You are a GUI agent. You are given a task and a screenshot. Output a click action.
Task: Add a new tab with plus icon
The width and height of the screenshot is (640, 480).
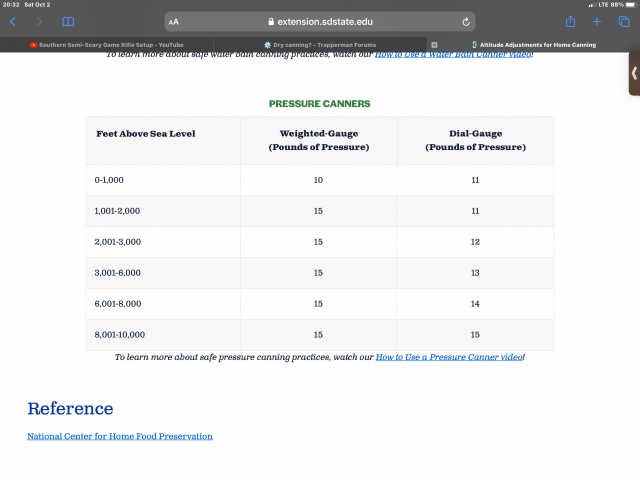point(597,21)
